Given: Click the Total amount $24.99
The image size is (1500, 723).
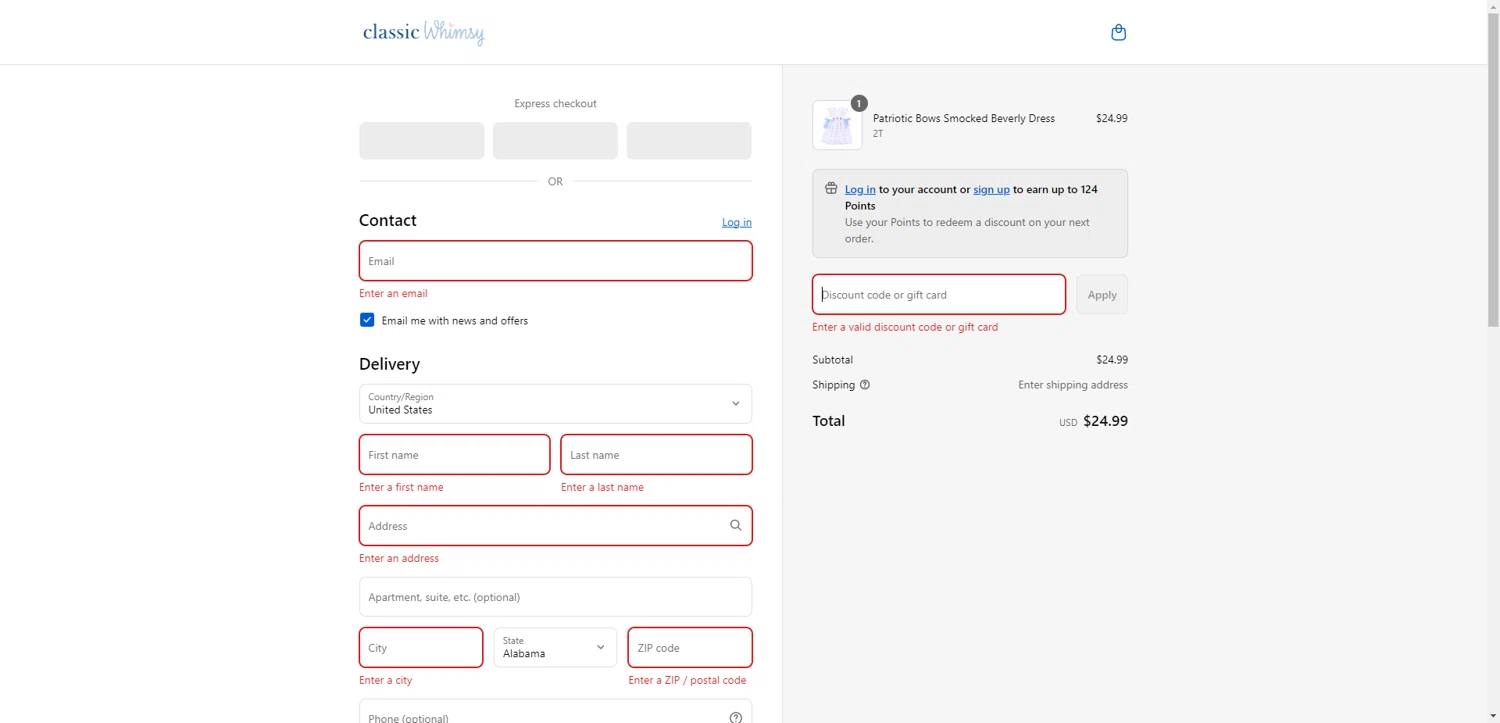Looking at the screenshot, I should pyautogui.click(x=1105, y=421).
